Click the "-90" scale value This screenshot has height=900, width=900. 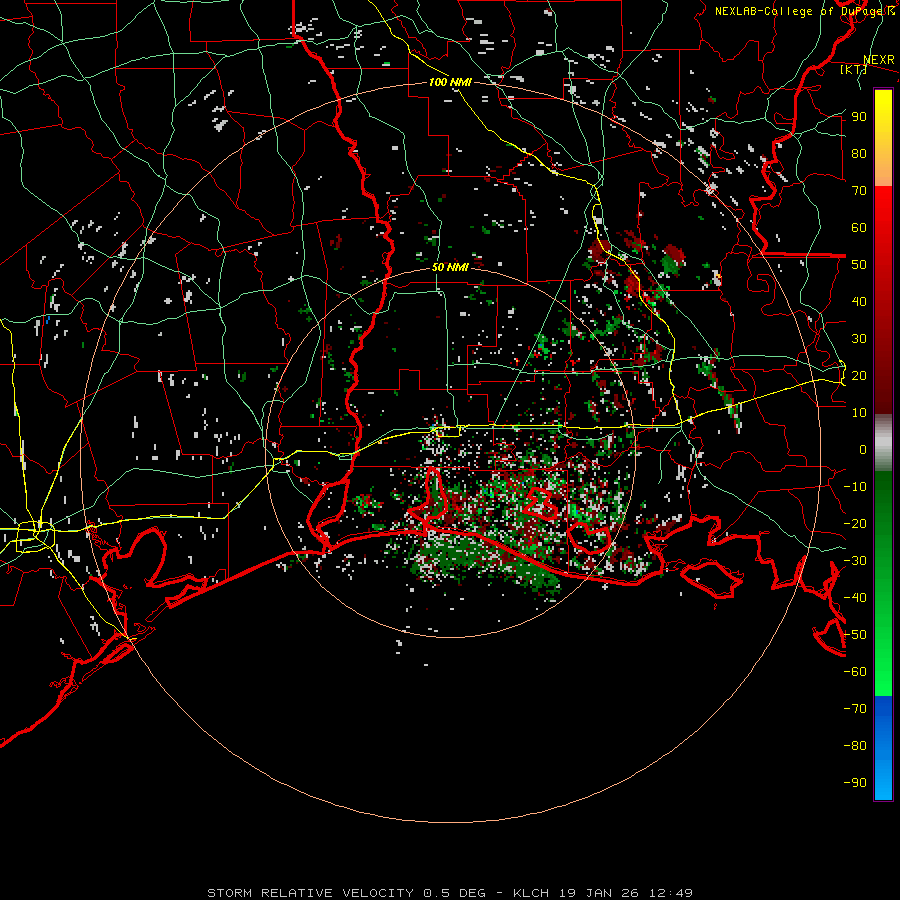tap(855, 783)
